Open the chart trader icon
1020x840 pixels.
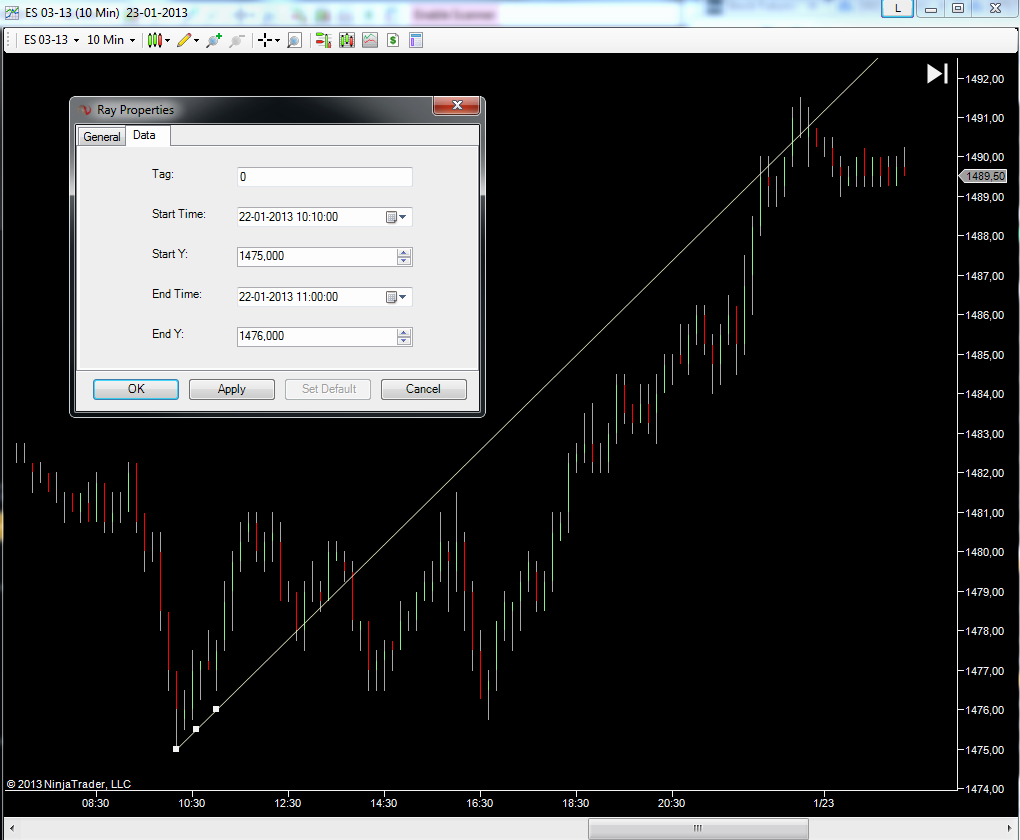pyautogui.click(x=323, y=40)
